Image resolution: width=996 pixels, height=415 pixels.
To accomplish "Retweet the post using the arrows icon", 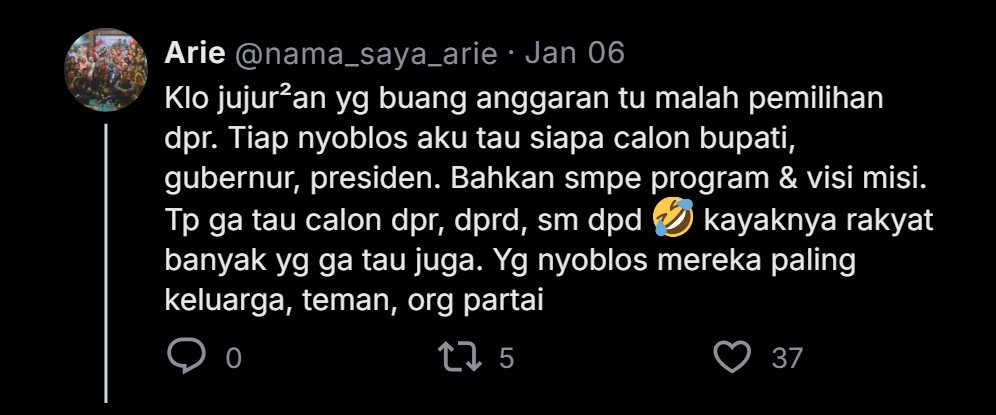I will 461,357.
